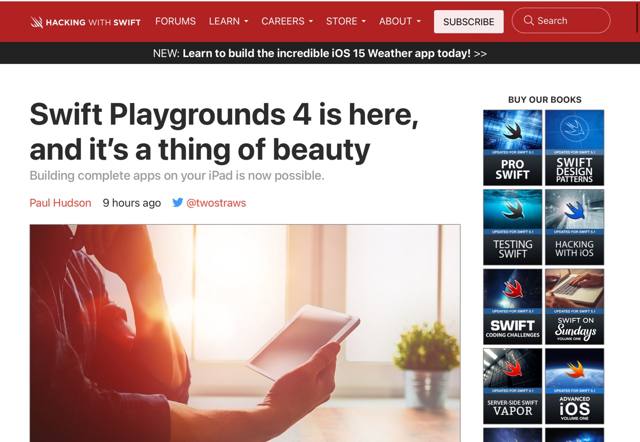Click the iOS 15 Weather app banner
640x442 pixels.
click(320, 53)
